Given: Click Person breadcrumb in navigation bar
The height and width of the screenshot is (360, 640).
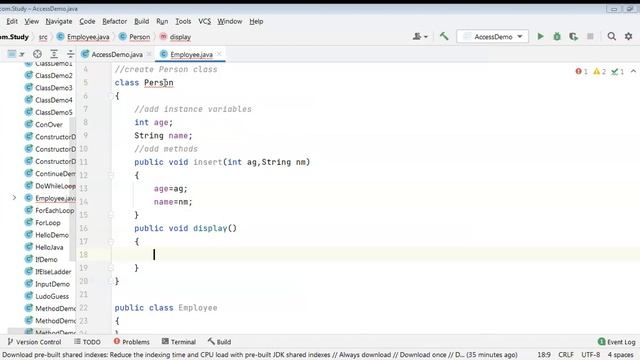Looking at the screenshot, I should (134, 37).
